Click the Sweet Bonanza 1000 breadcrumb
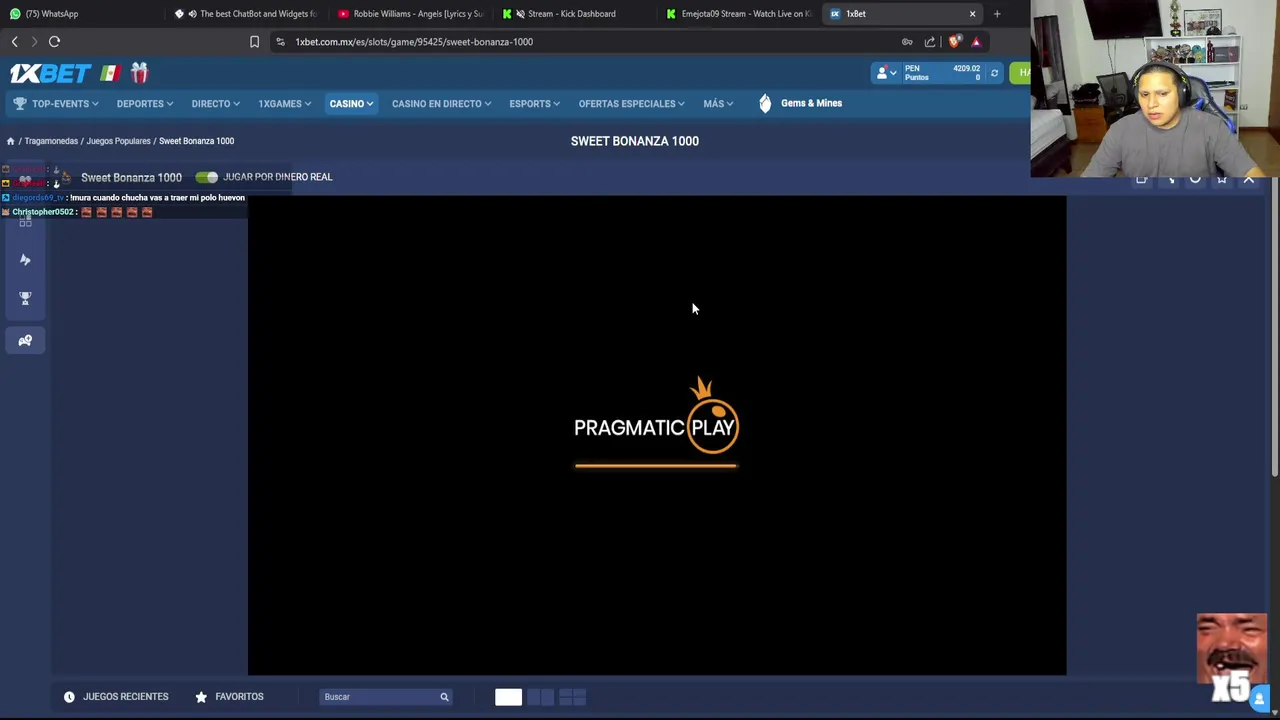 point(196,141)
